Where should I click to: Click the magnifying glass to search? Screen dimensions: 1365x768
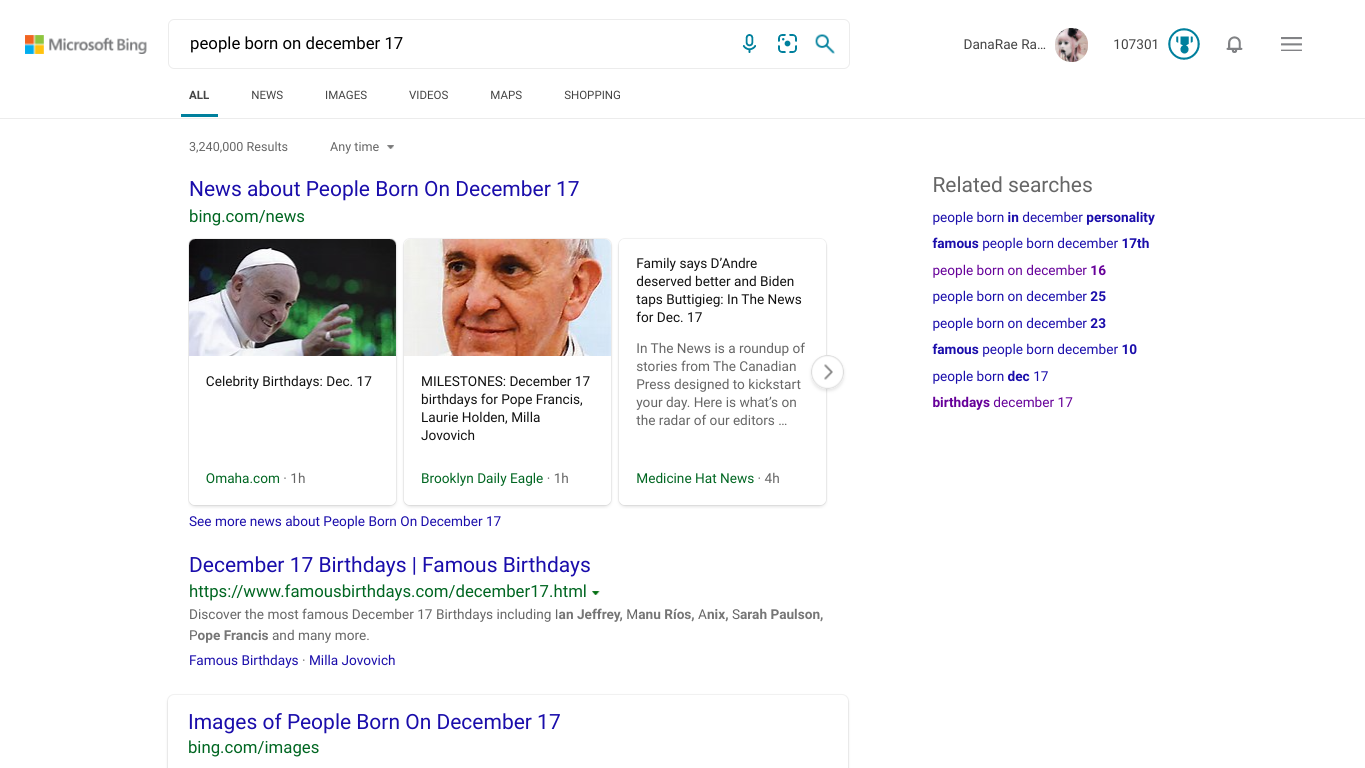(824, 43)
